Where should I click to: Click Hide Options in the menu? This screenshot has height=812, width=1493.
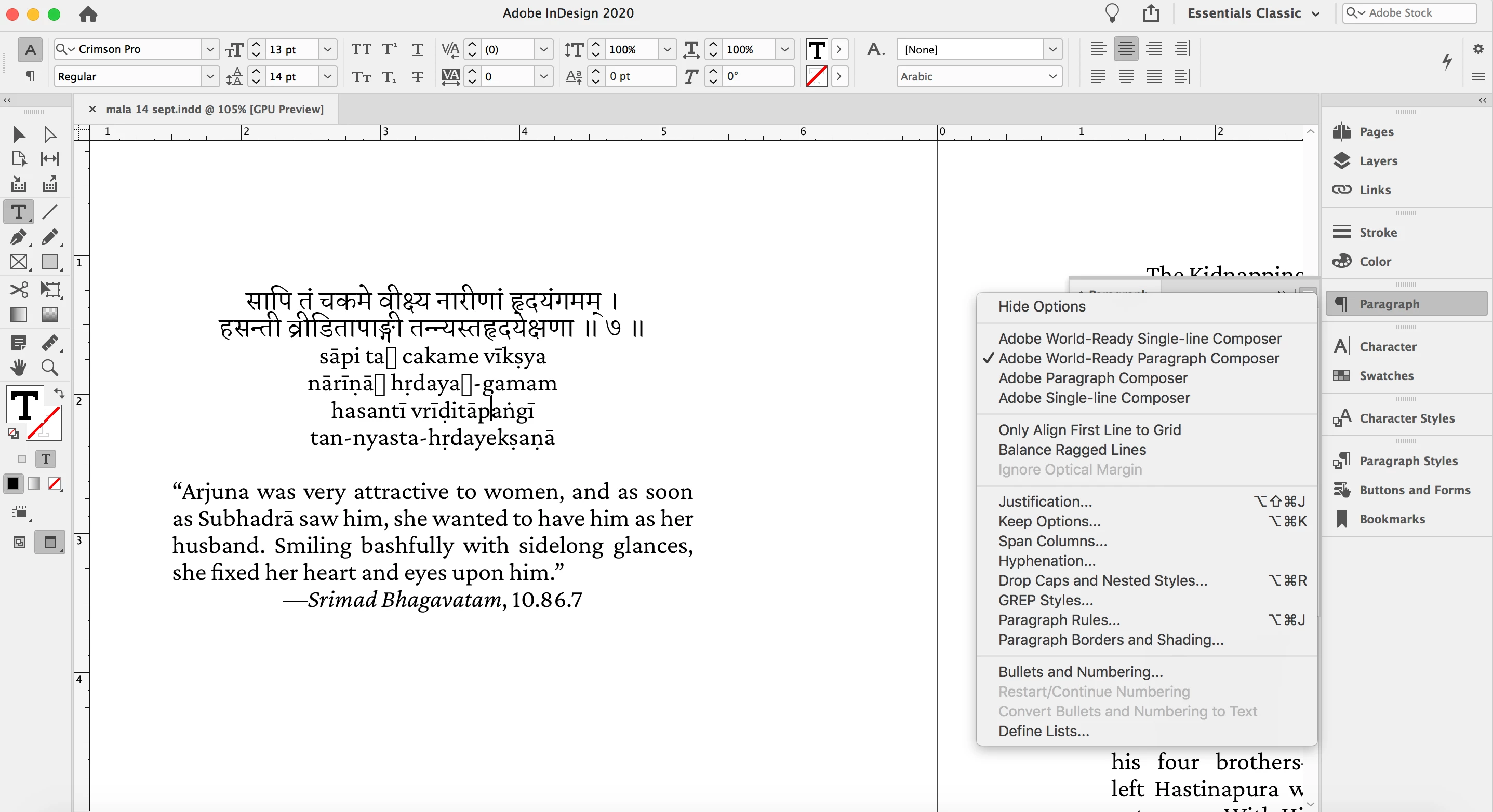click(1042, 306)
